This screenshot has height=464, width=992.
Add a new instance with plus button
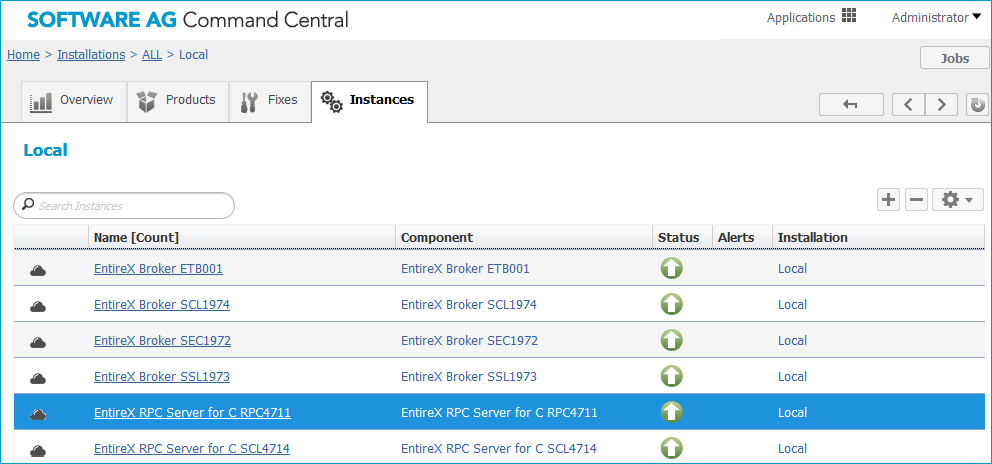(889, 200)
